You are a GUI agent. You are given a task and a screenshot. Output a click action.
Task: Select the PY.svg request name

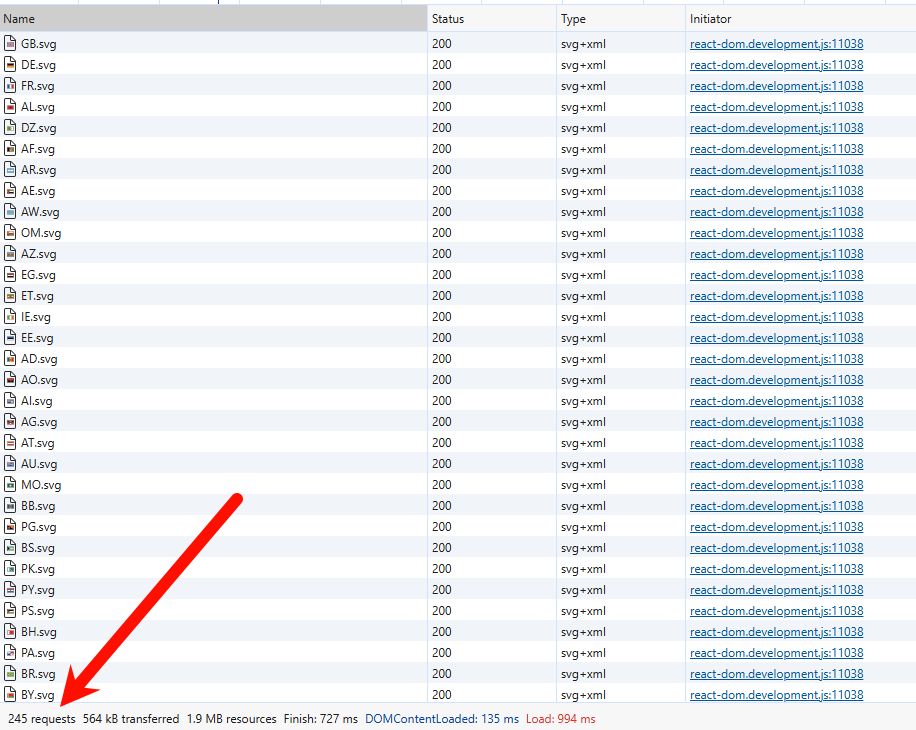38,590
